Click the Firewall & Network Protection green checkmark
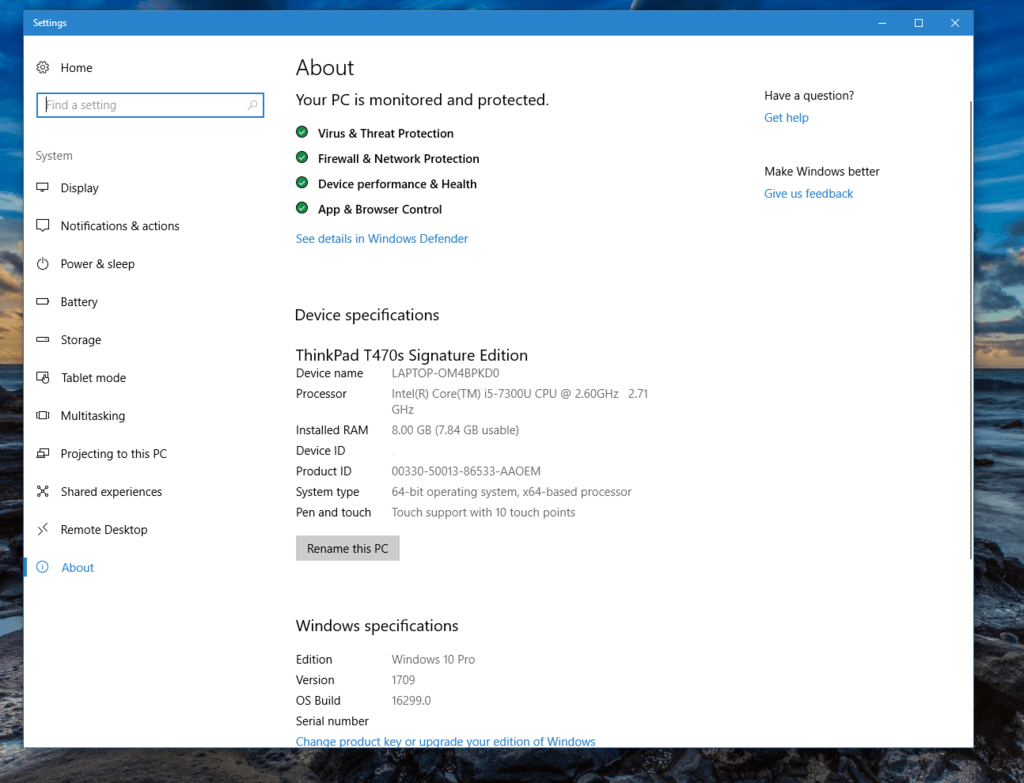Viewport: 1024px width, 783px height. (302, 157)
